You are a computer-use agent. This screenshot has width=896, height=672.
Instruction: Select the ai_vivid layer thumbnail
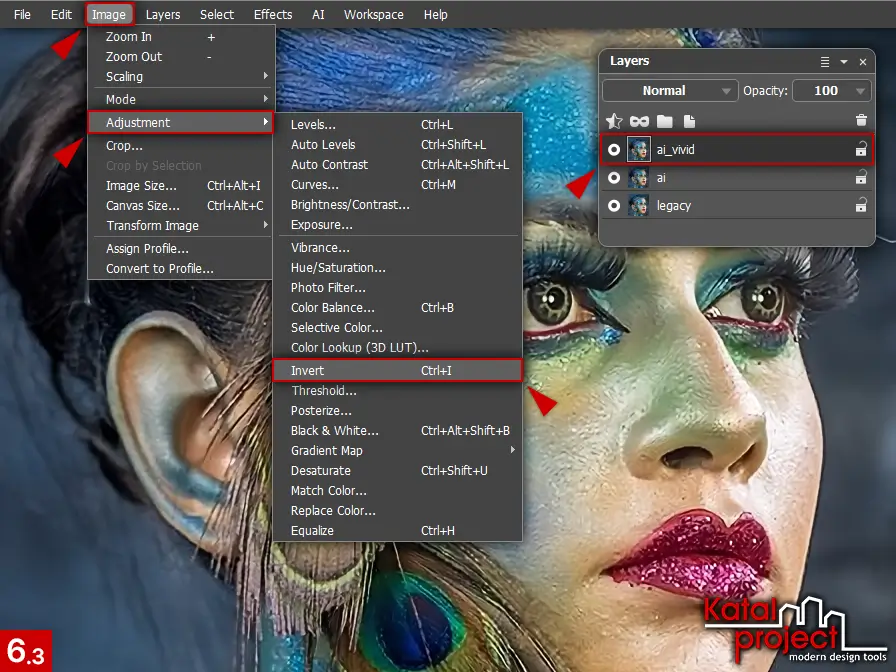tap(639, 150)
